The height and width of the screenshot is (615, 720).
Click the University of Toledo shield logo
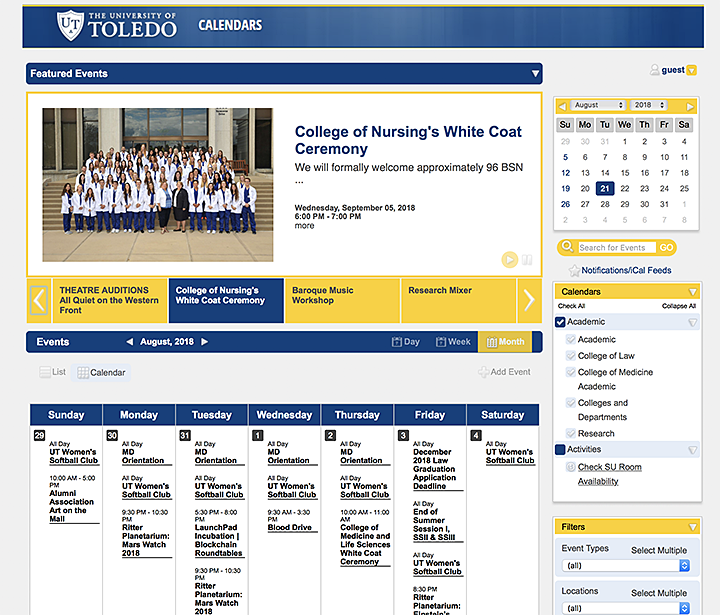(70, 25)
